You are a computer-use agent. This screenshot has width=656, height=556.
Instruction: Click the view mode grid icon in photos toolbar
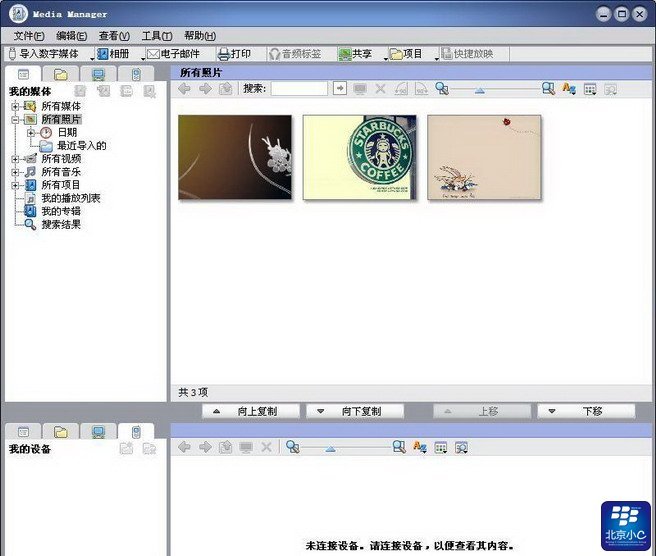point(590,89)
